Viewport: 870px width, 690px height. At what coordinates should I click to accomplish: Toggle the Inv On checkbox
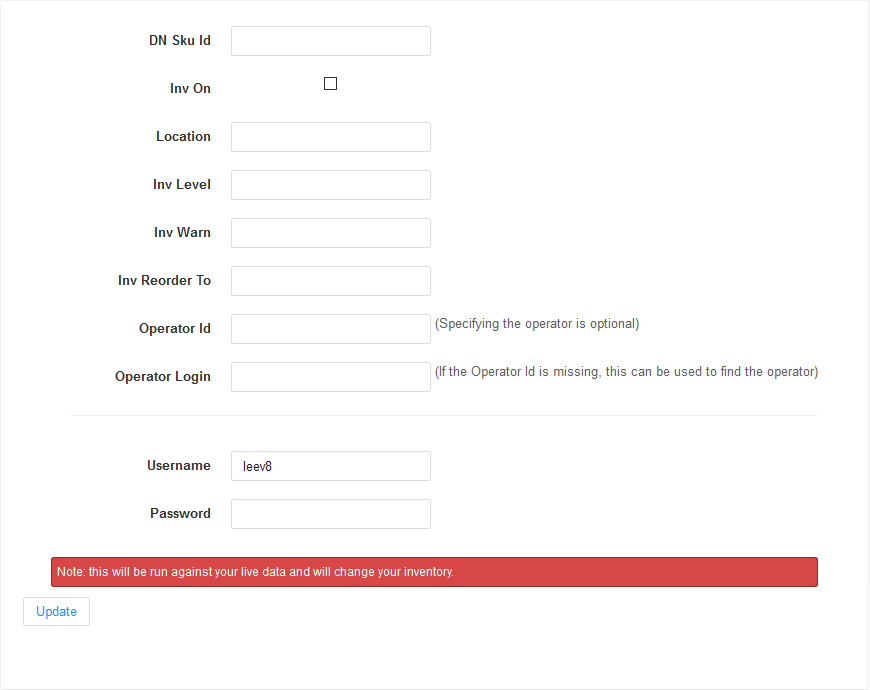[x=330, y=83]
